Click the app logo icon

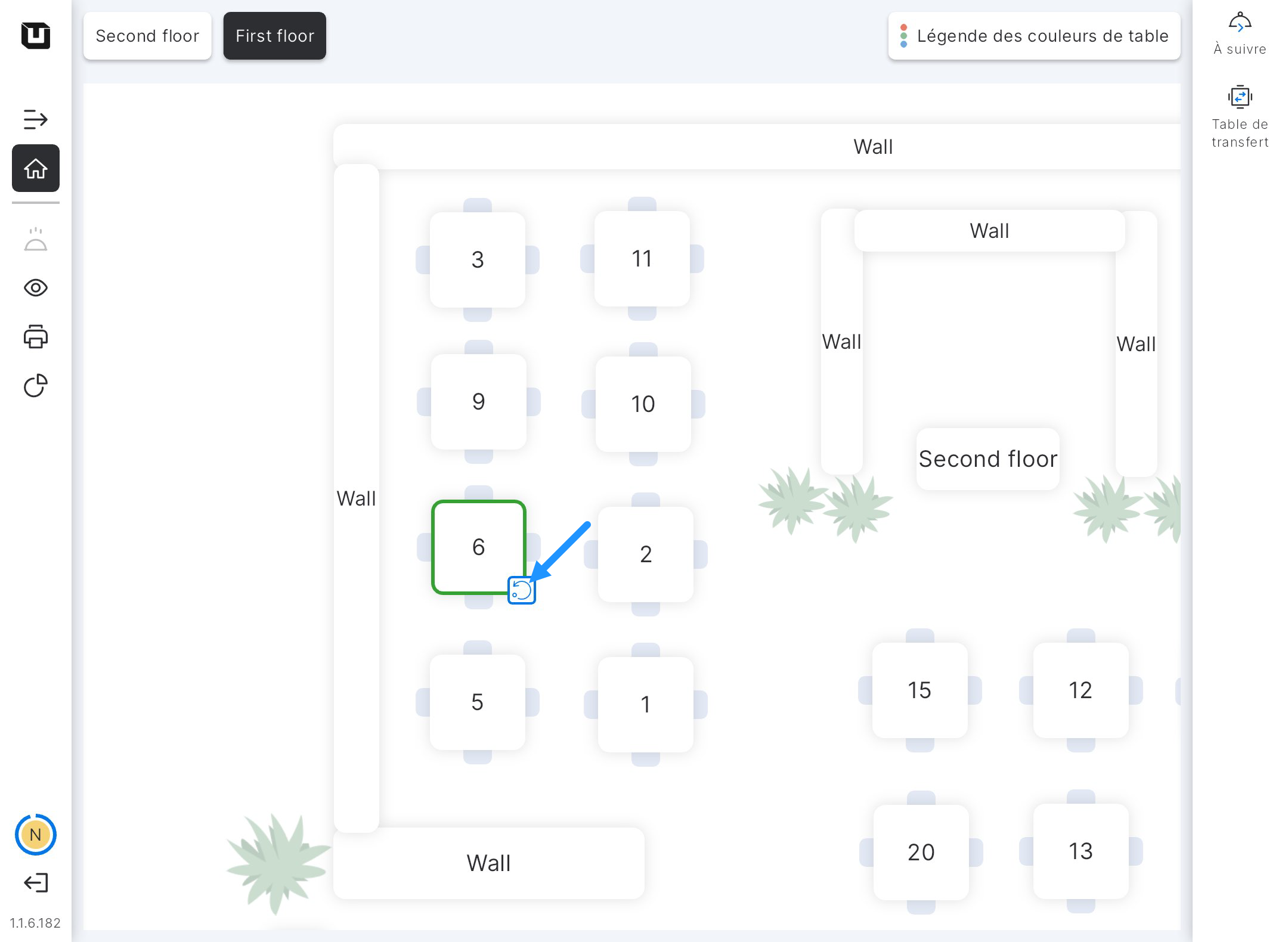click(x=36, y=36)
